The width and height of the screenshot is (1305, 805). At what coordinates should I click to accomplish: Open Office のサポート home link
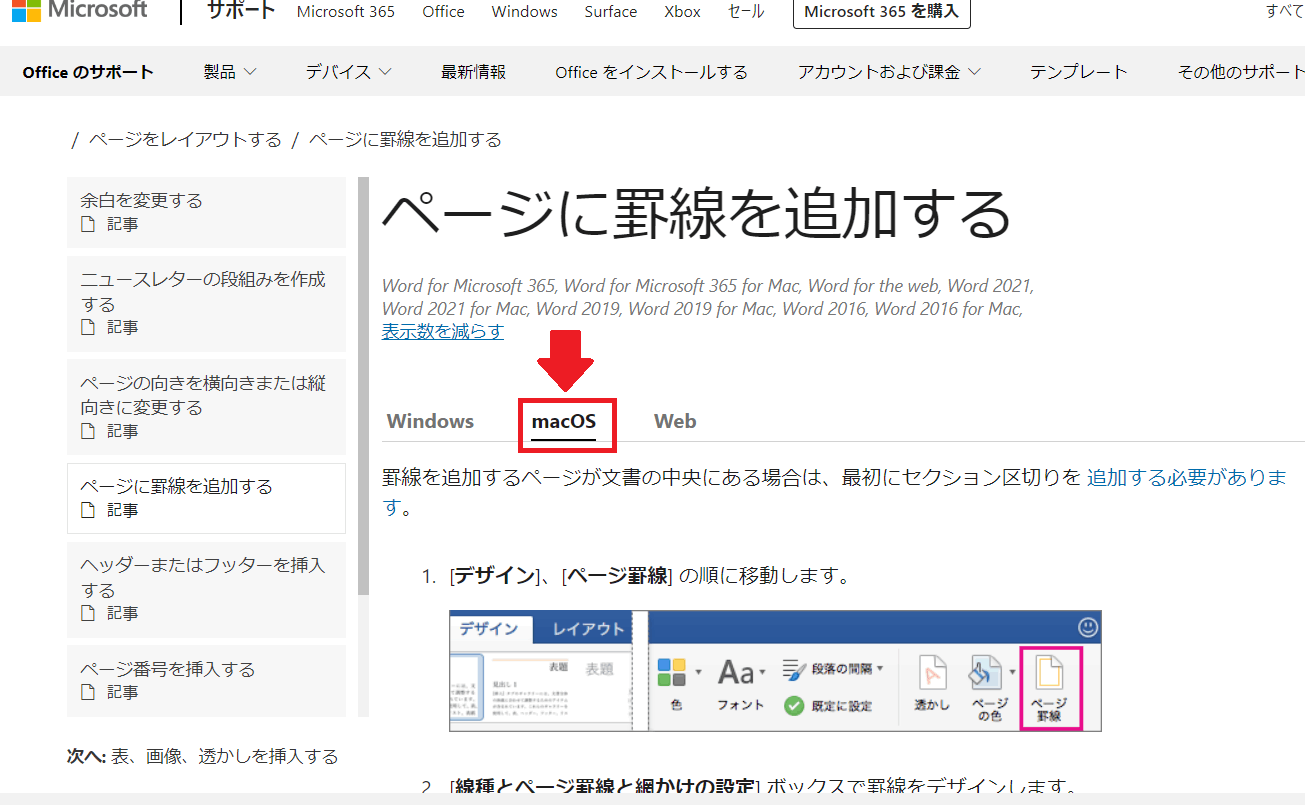click(x=88, y=72)
